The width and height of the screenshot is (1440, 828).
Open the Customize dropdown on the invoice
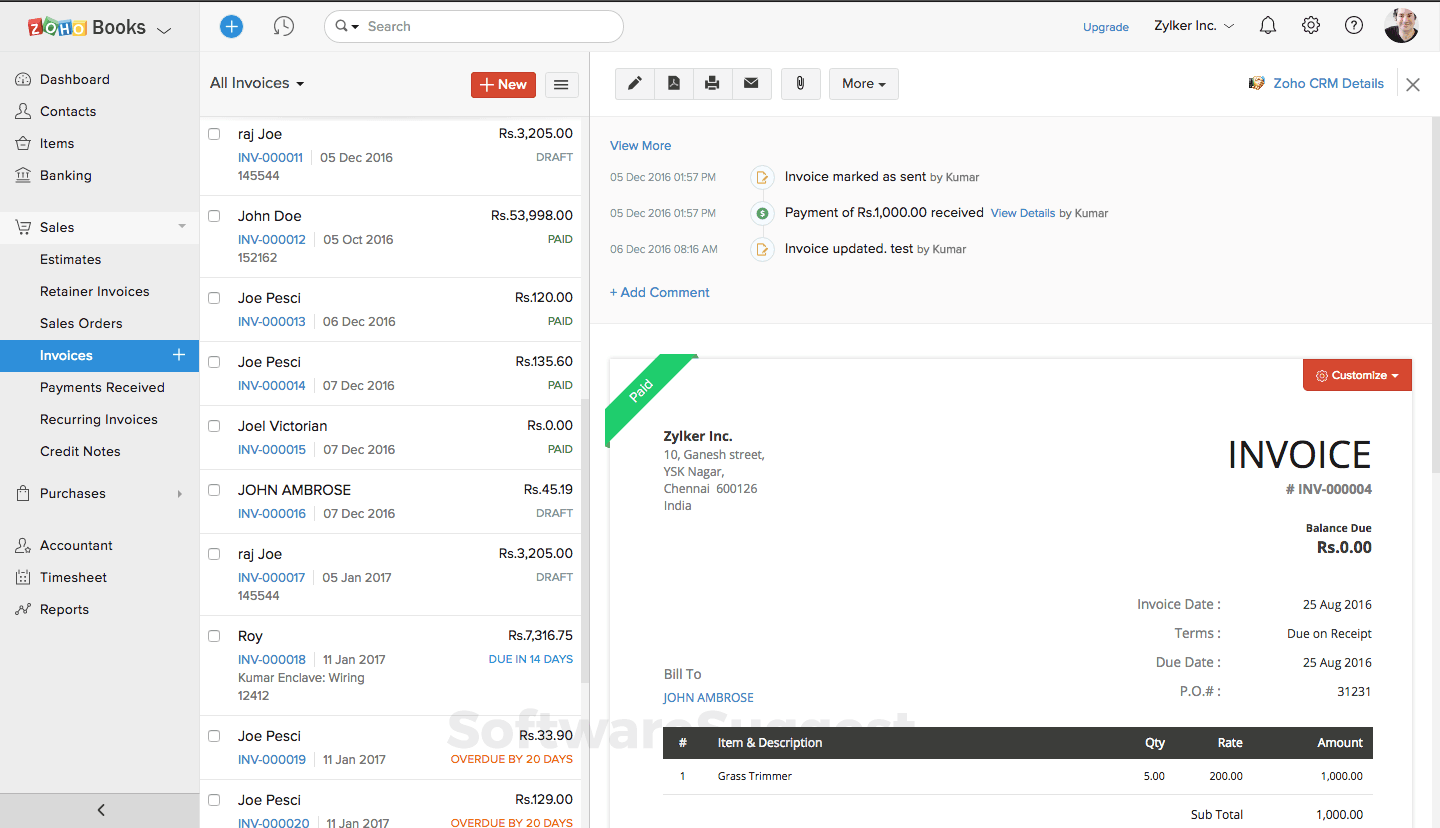(1356, 374)
